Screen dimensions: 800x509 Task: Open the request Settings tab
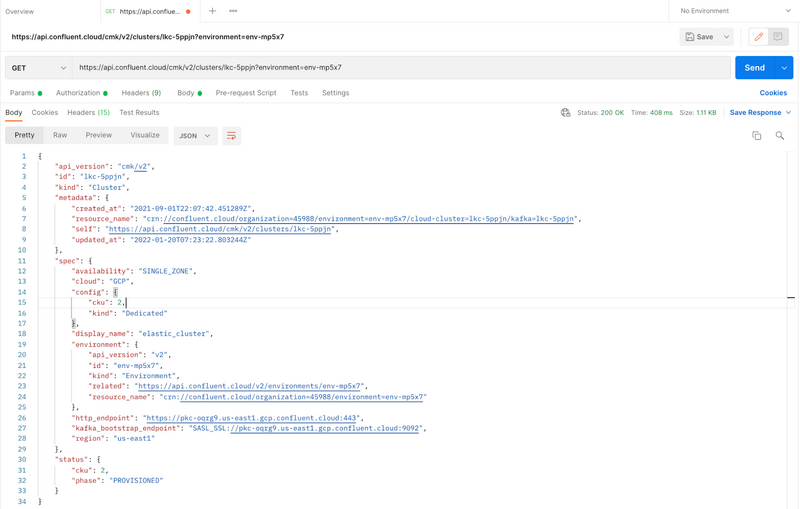335,93
